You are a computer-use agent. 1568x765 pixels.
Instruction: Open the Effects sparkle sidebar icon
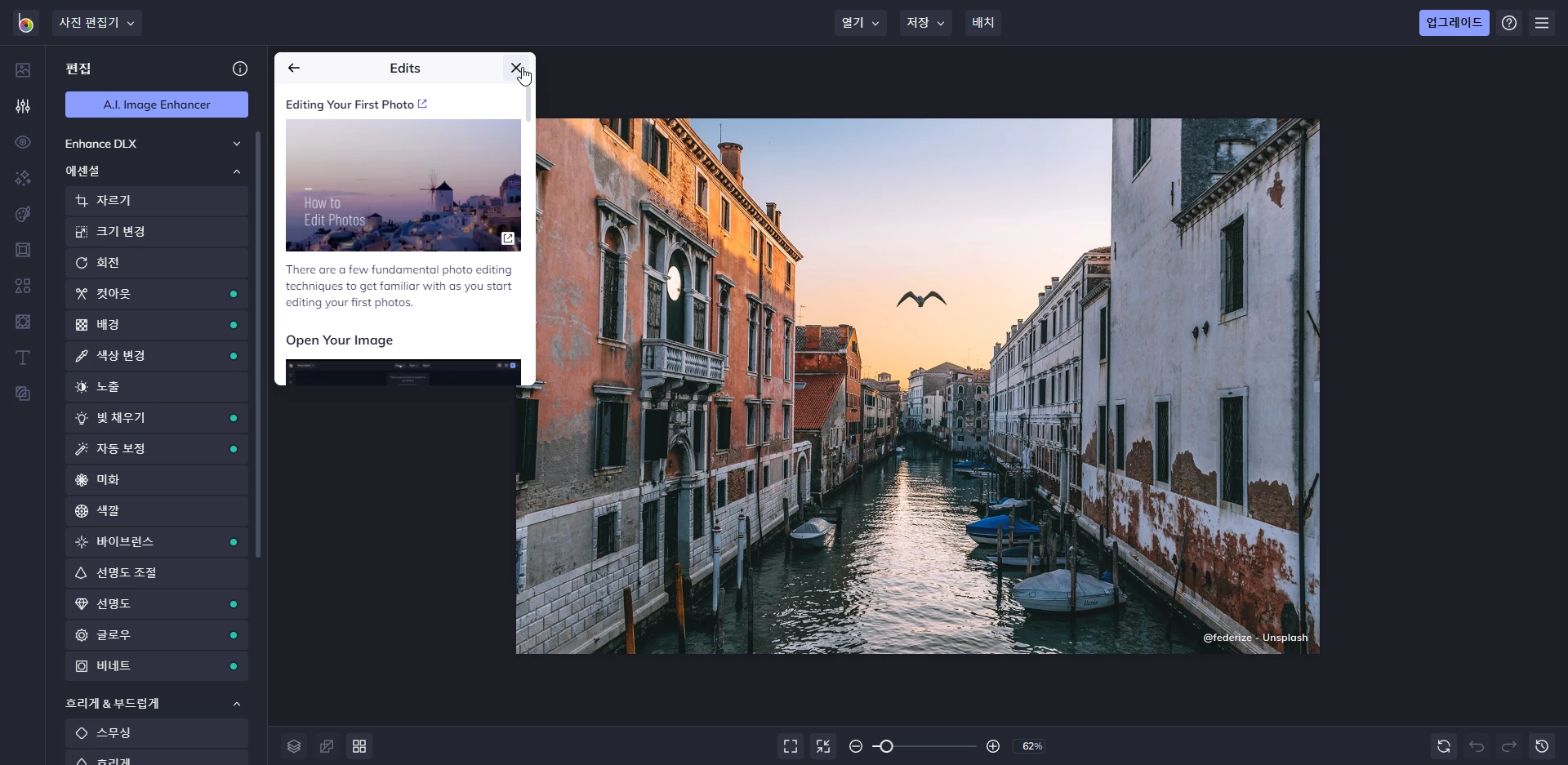tap(23, 178)
